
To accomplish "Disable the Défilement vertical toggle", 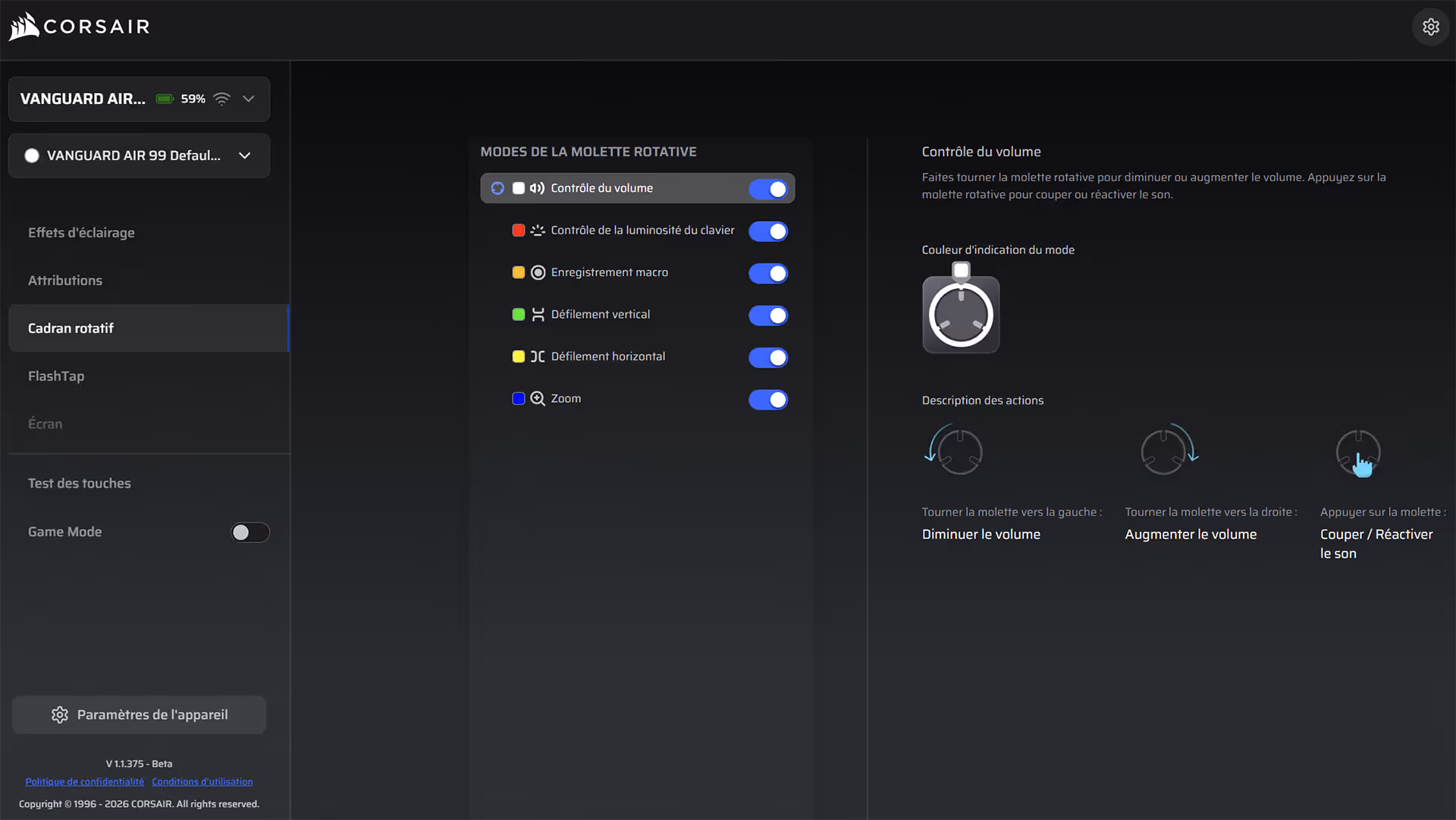I will click(768, 316).
